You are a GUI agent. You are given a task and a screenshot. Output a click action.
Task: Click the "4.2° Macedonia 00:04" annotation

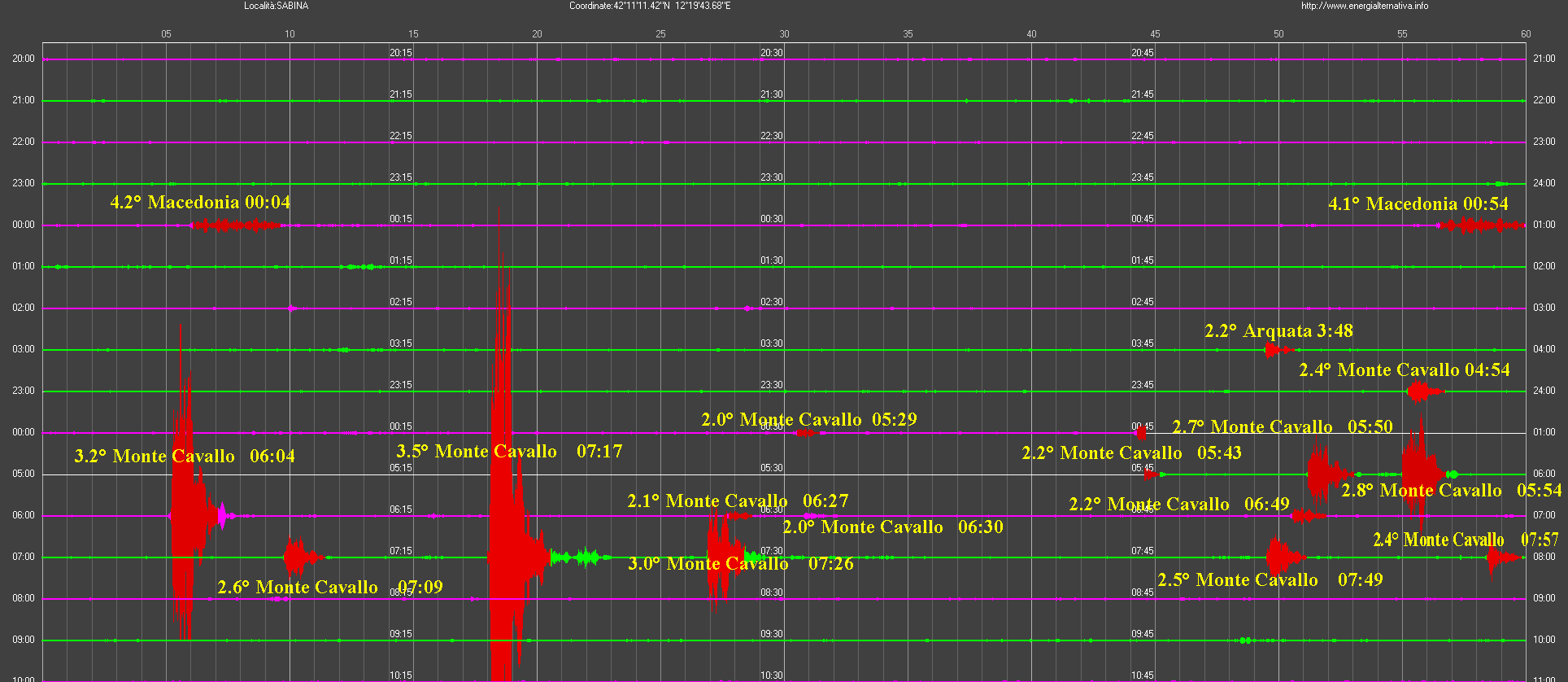[x=200, y=202]
